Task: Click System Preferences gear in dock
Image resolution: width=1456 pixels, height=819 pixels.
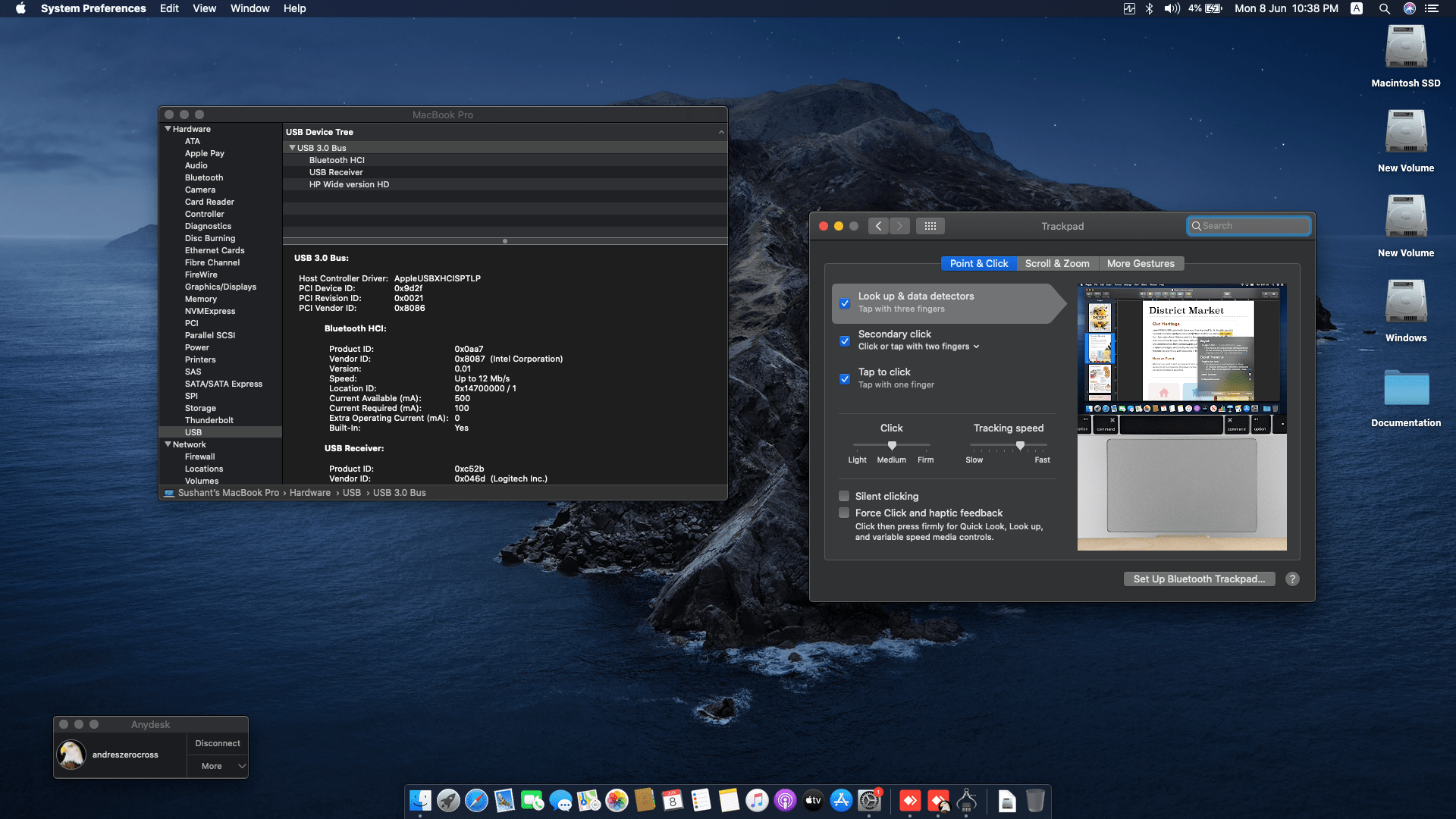Action: tap(869, 801)
